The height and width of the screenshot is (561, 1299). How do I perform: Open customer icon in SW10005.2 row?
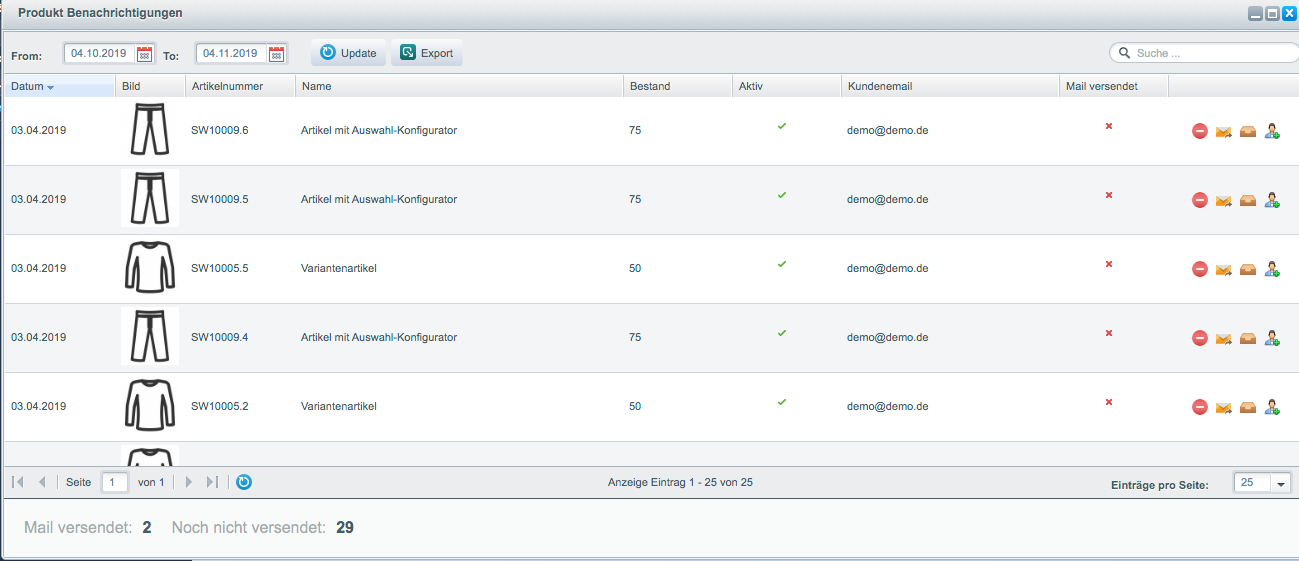coord(1272,407)
